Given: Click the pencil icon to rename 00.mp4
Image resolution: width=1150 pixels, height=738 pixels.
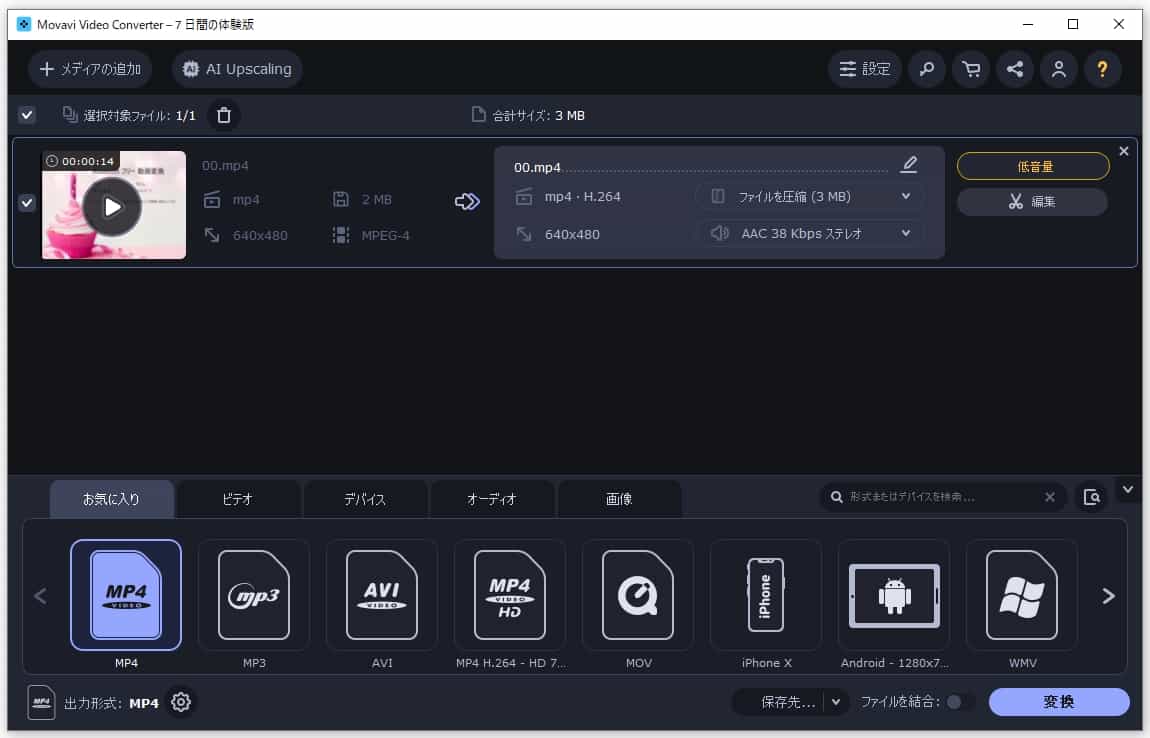Looking at the screenshot, I should click(909, 164).
